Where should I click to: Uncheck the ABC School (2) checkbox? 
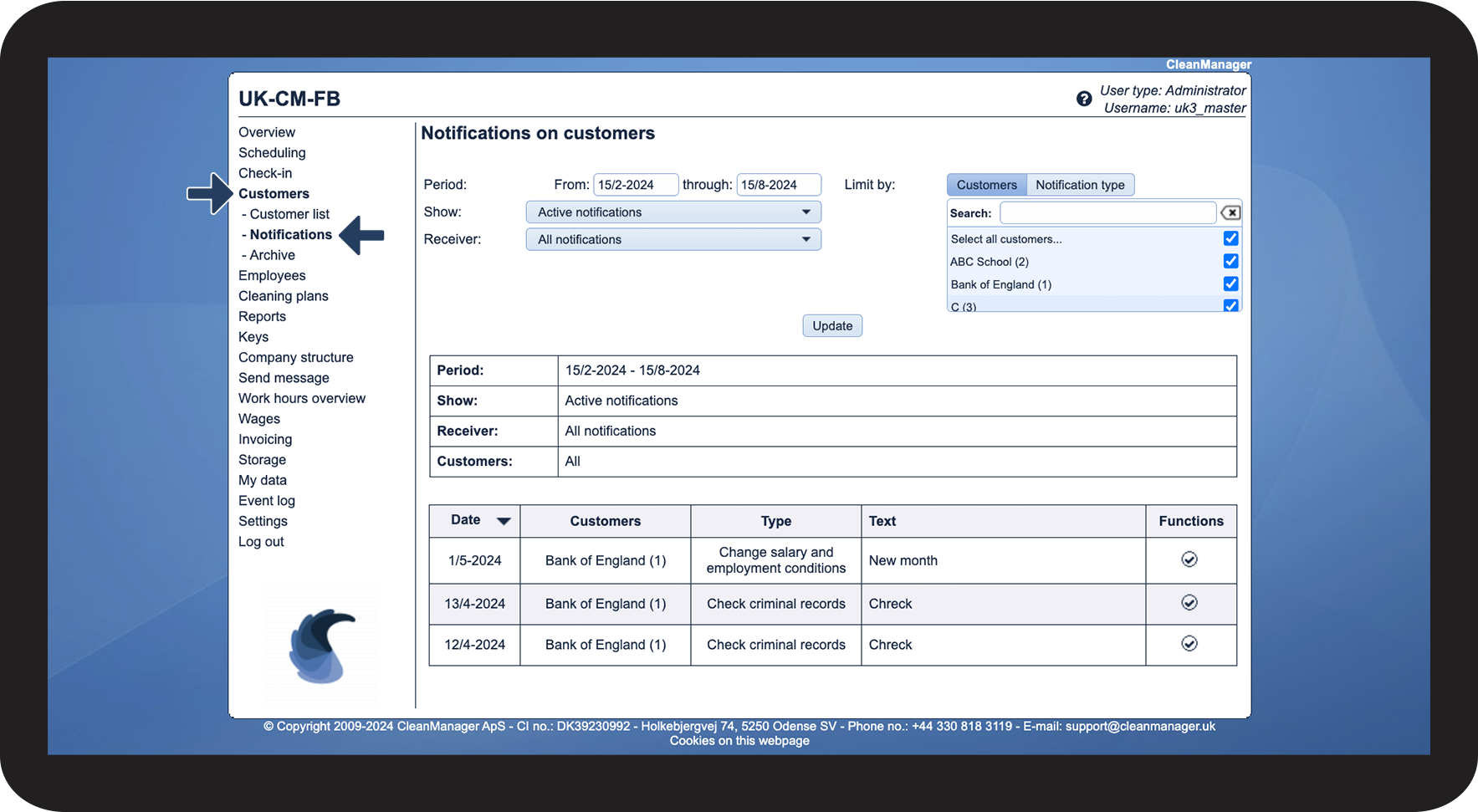pos(1230,261)
